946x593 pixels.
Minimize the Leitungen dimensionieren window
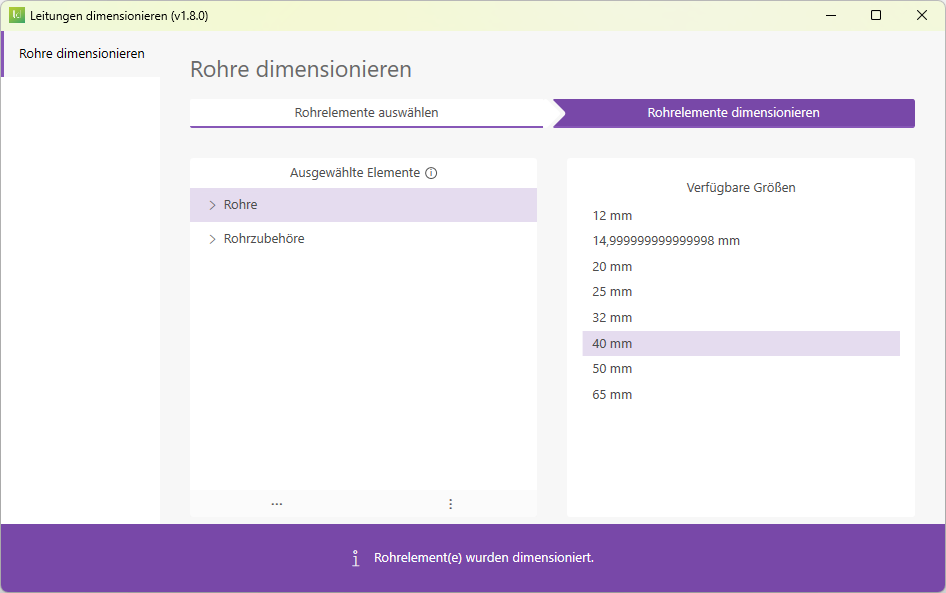point(830,15)
